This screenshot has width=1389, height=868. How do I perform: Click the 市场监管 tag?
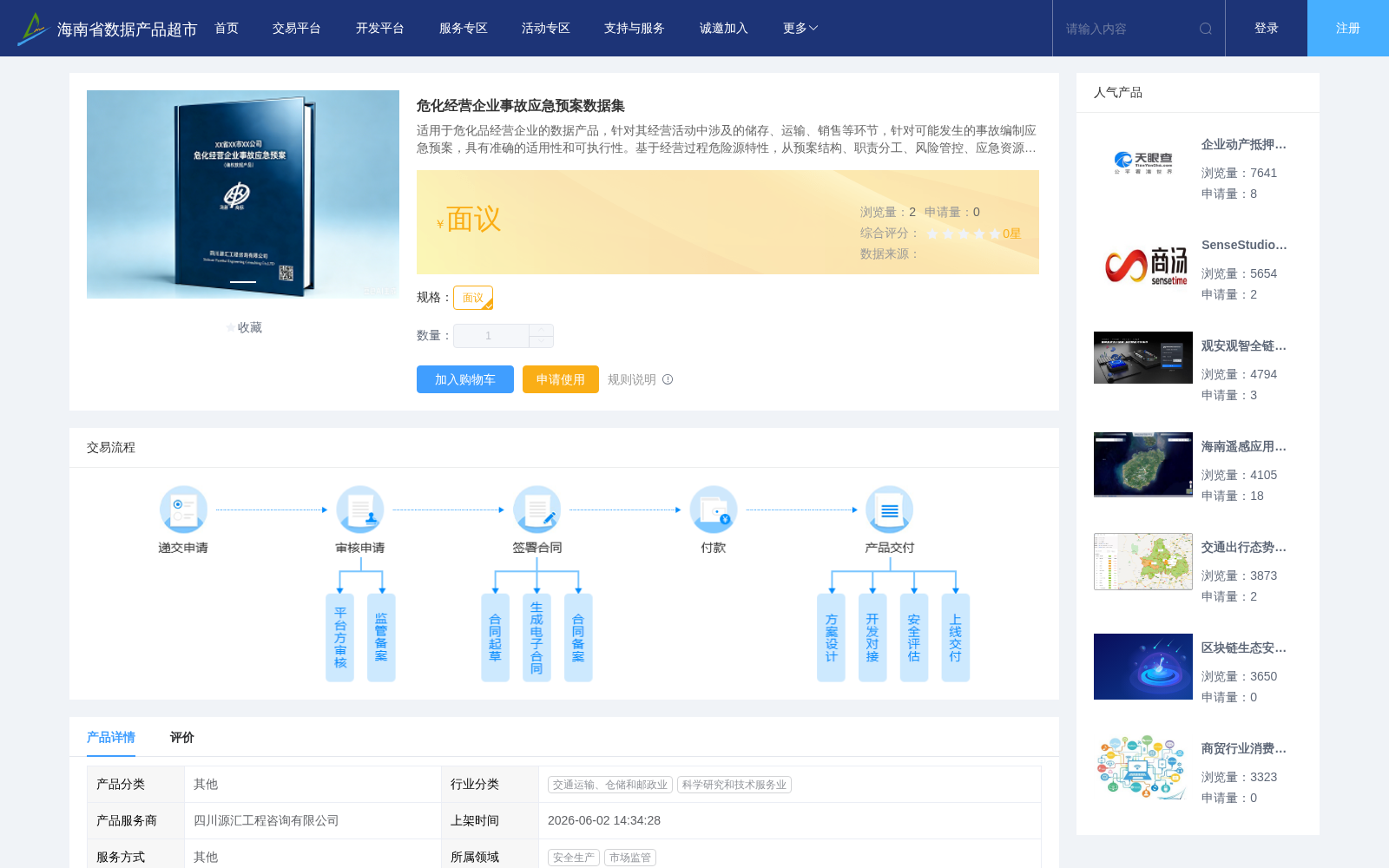[x=630, y=858]
